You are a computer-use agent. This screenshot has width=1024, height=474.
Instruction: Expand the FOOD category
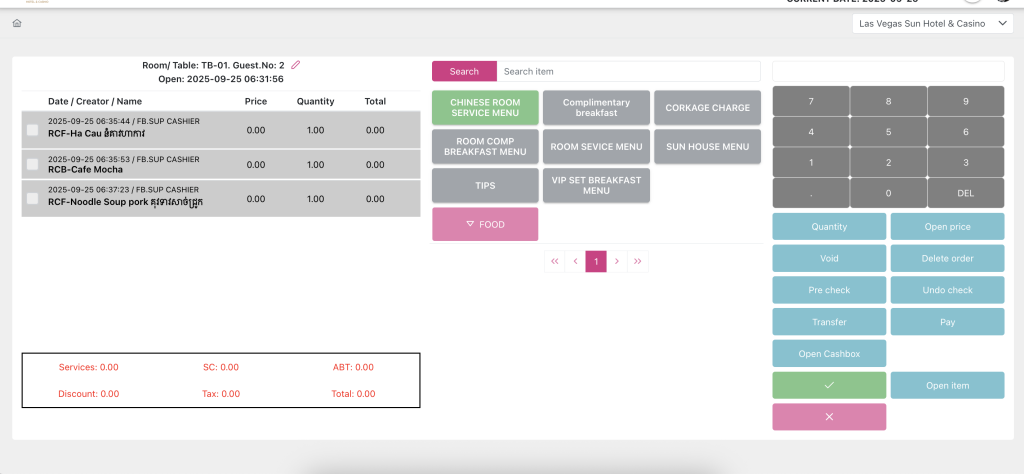click(x=485, y=225)
